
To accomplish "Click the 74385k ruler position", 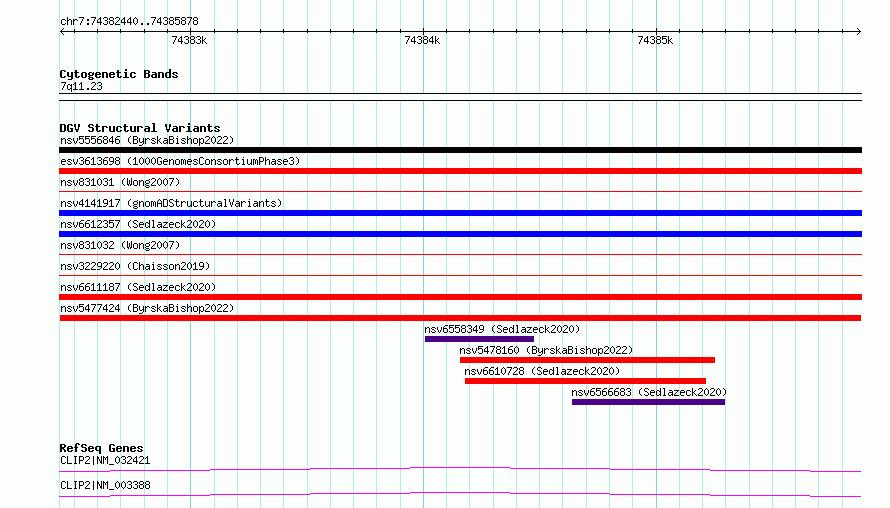I will point(655,40).
